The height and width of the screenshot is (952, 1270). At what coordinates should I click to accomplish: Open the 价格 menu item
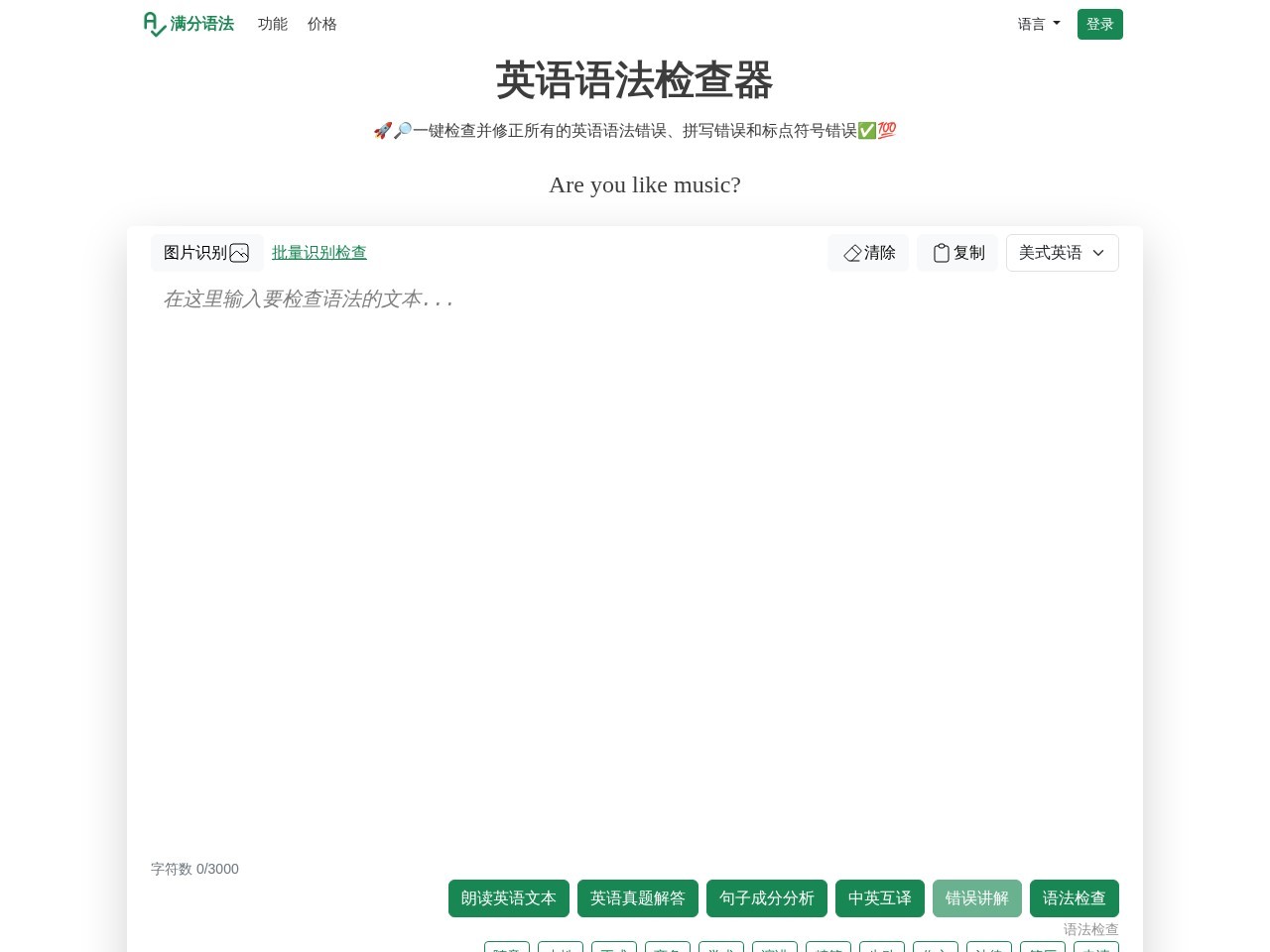tap(322, 24)
